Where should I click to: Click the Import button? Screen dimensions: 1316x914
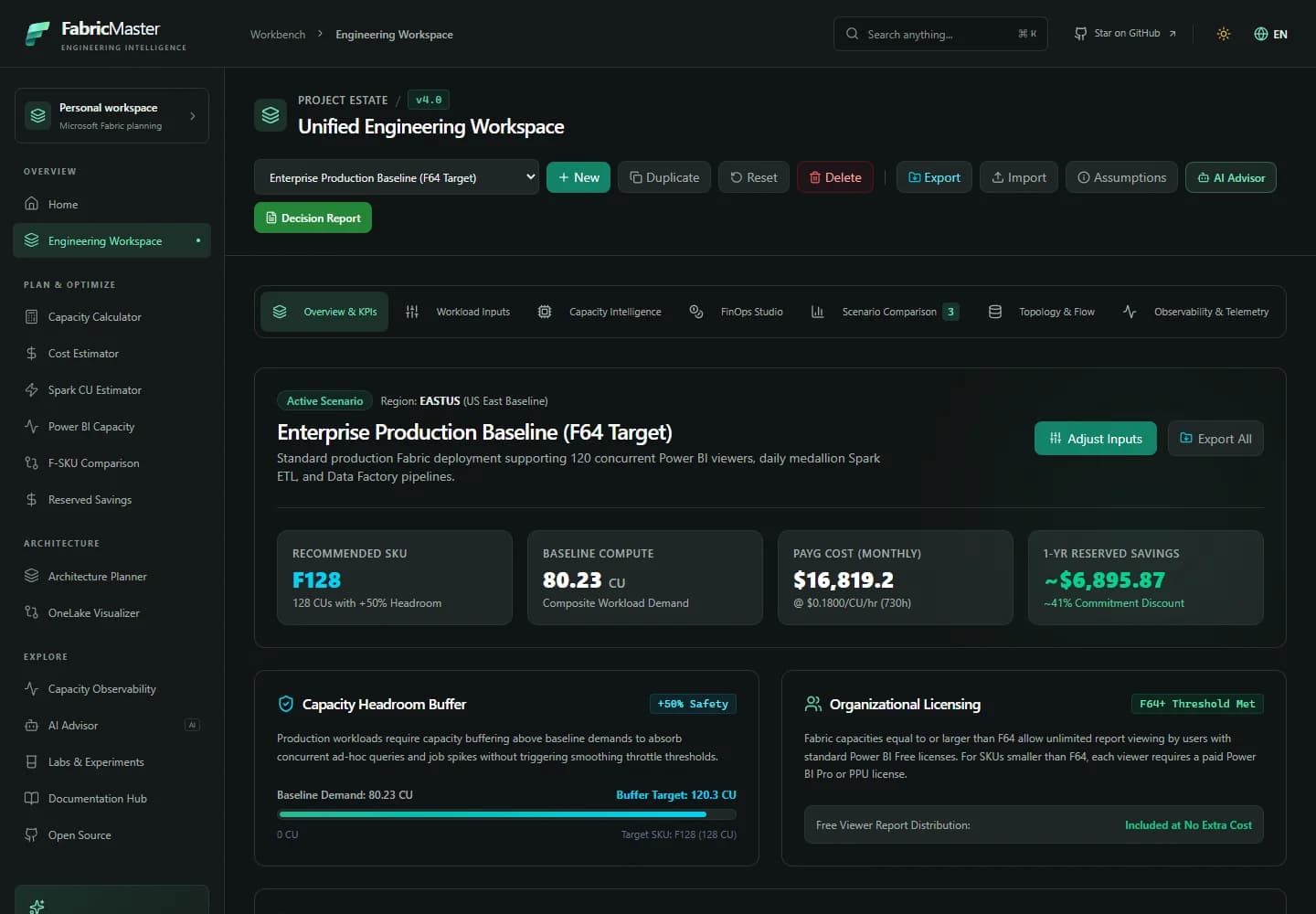(1019, 177)
